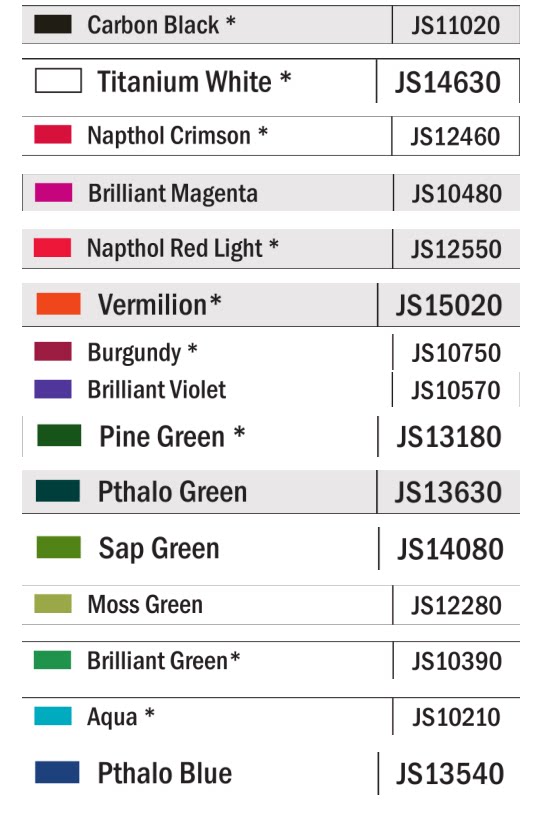
Task: Pick the Brilliant Violet purple swatch
Action: click(53, 389)
